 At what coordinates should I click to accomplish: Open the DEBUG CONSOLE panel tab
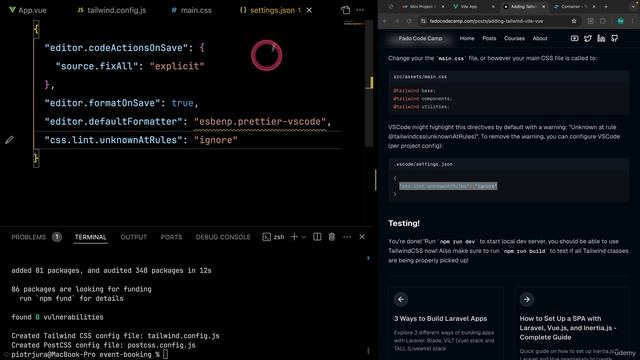tap(223, 237)
